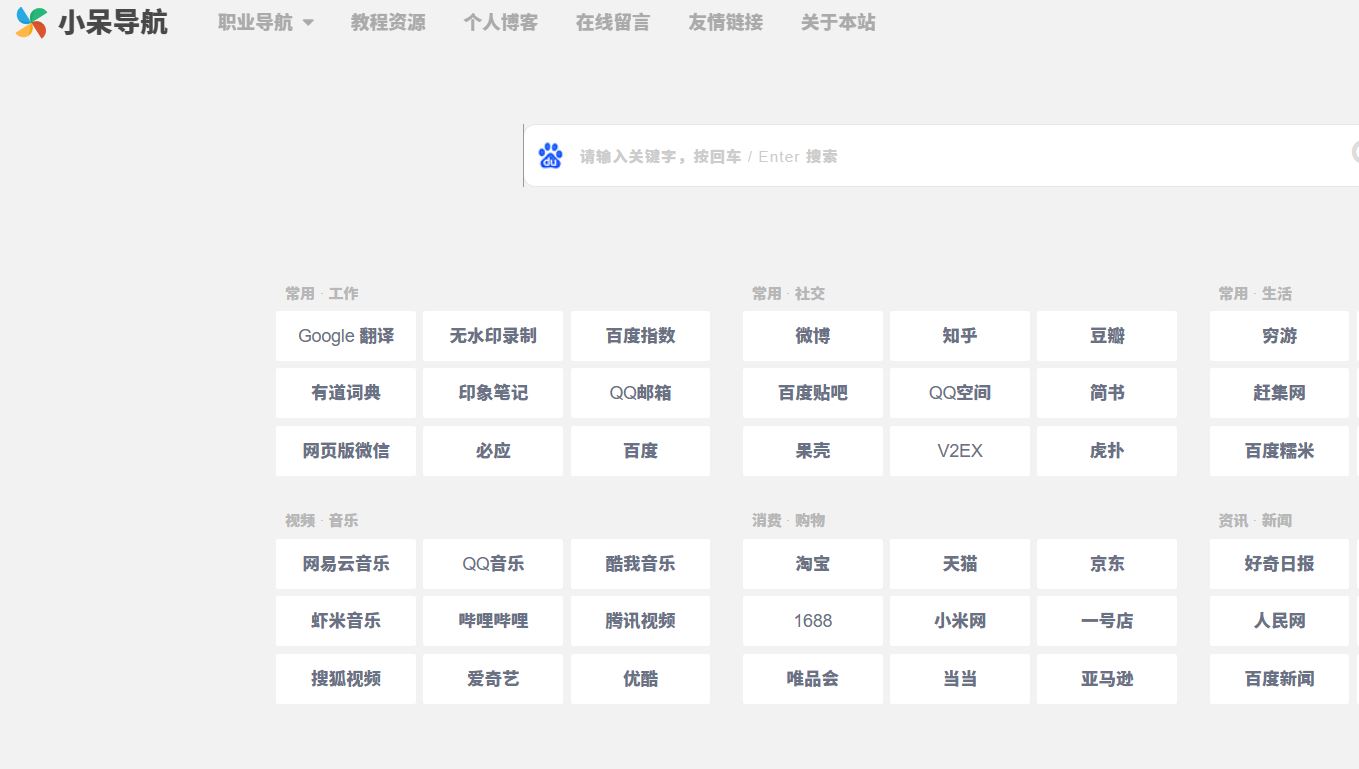Click the 哔哩哔哩 link

click(x=492, y=620)
